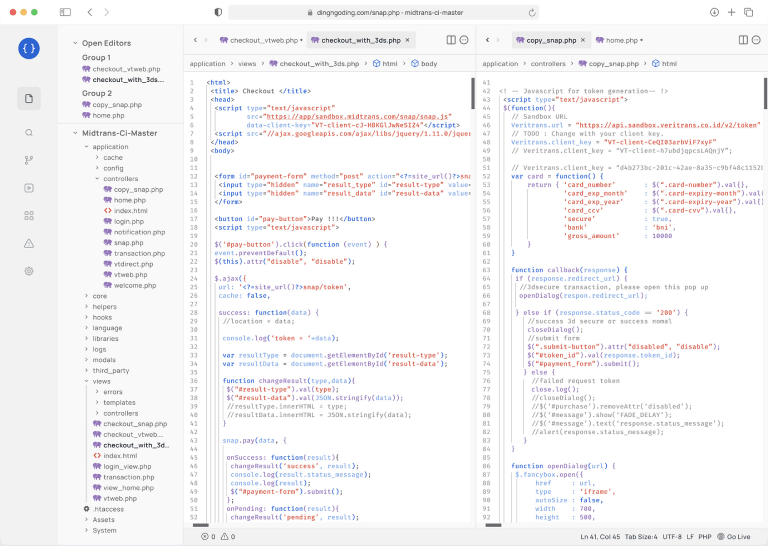This screenshot has height=546, width=768.
Task: Click the left editor horizontal scrollbar
Action: click(200, 525)
